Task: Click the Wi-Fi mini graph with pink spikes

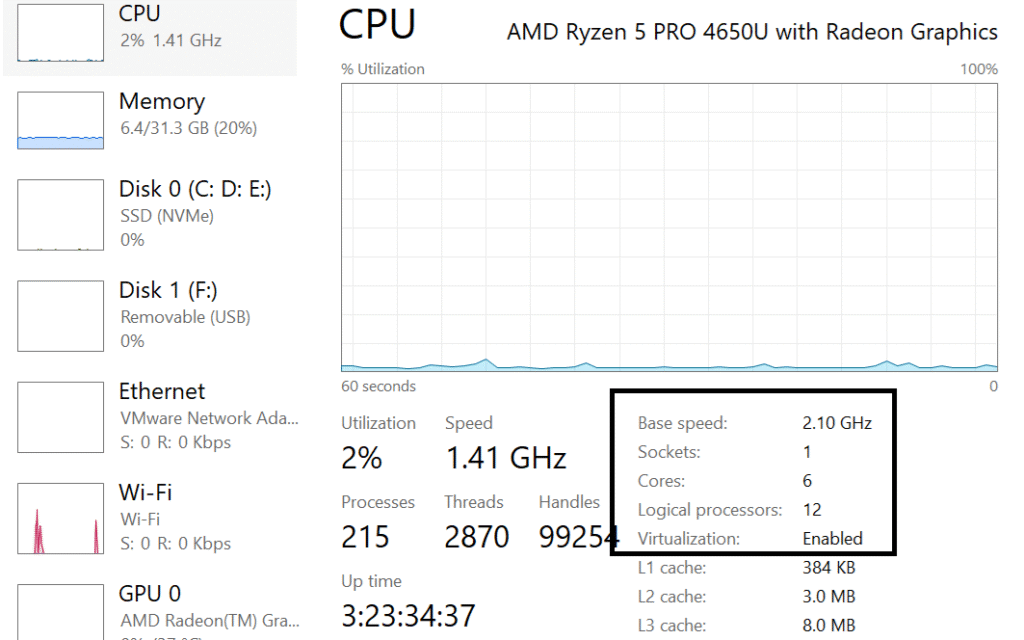Action: coord(60,519)
